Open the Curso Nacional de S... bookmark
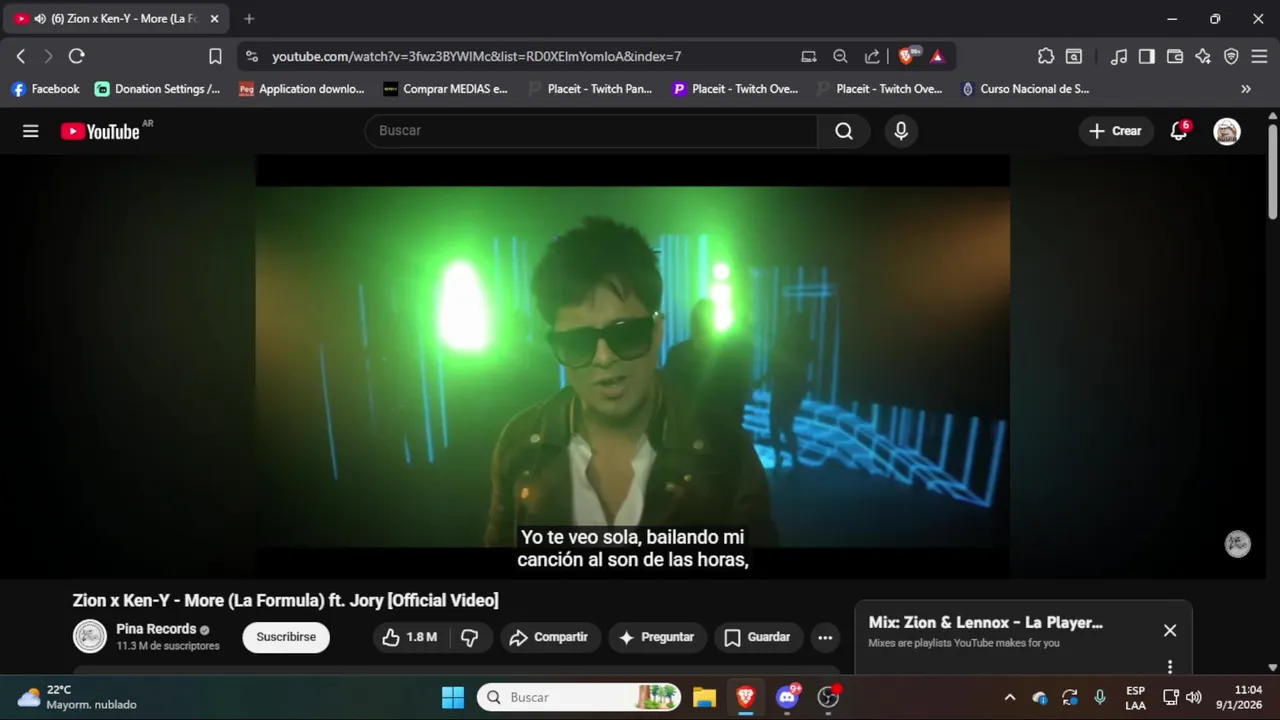This screenshot has height=720, width=1280. point(1025,89)
